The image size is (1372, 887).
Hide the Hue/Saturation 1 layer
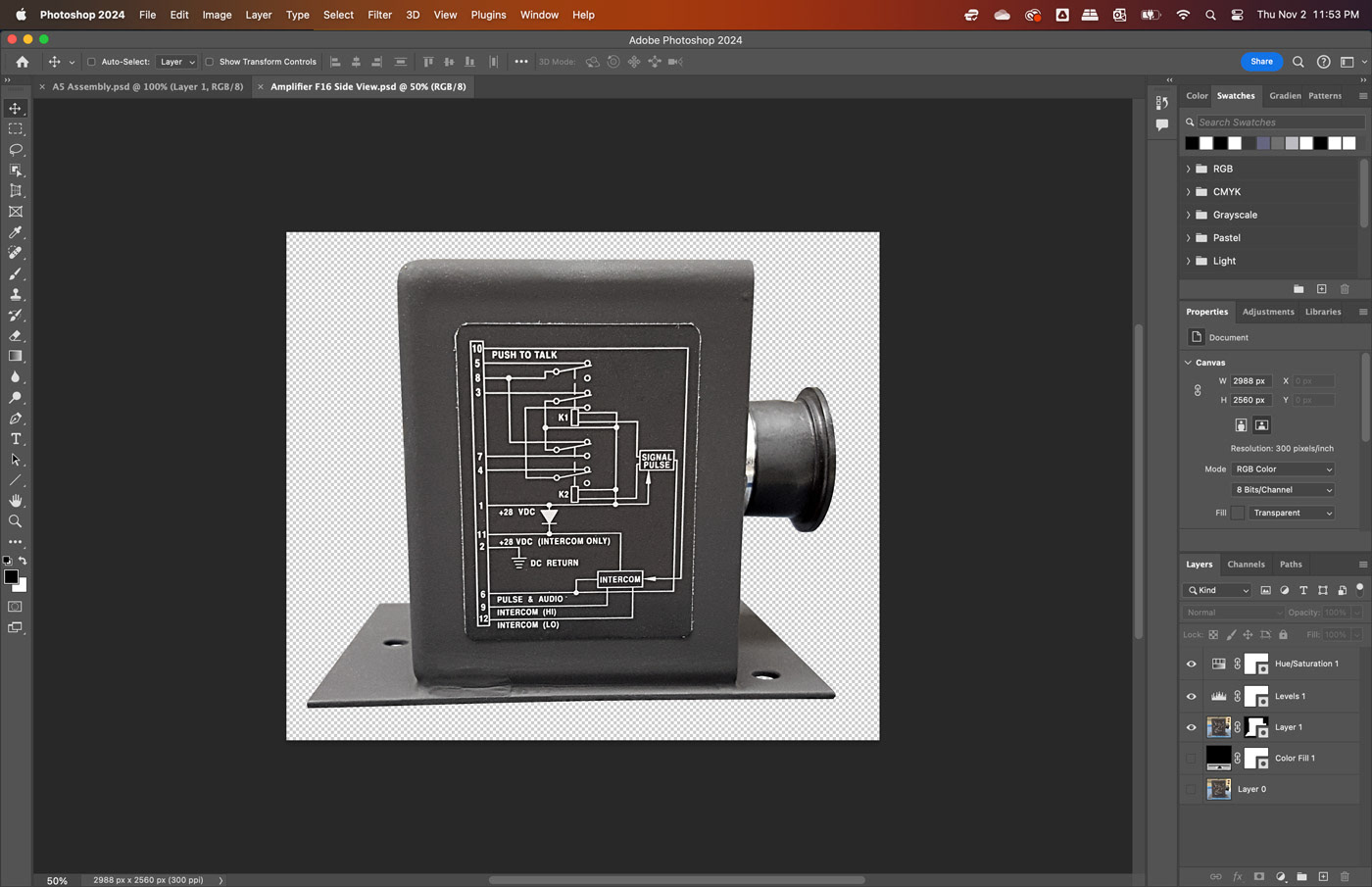coord(1192,664)
